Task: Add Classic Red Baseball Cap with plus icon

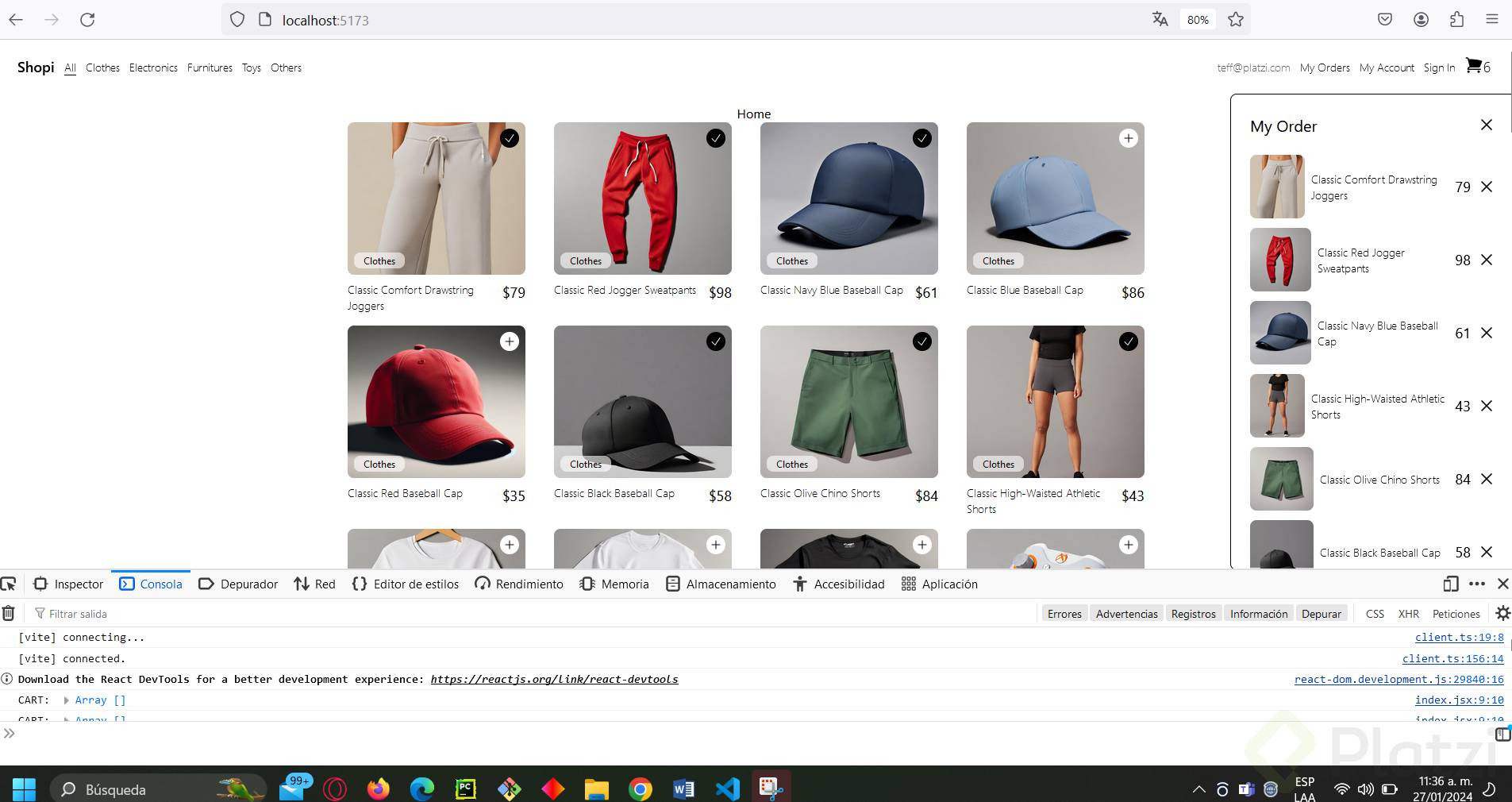Action: coord(510,341)
